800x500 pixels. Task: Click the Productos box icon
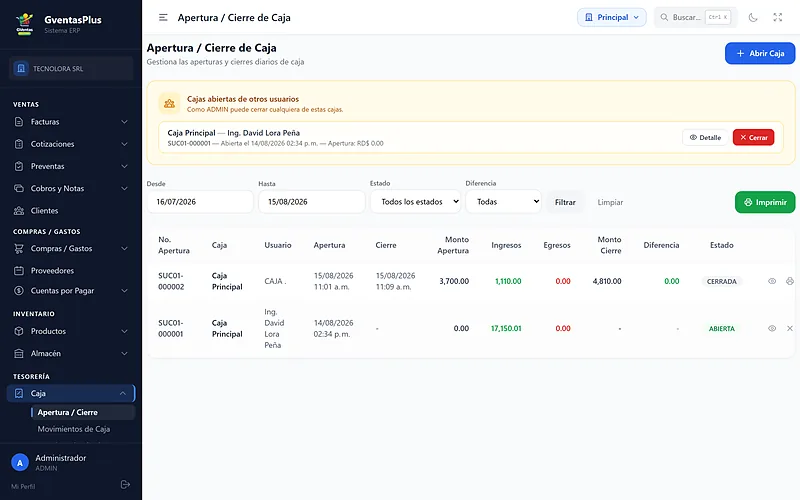[19, 331]
